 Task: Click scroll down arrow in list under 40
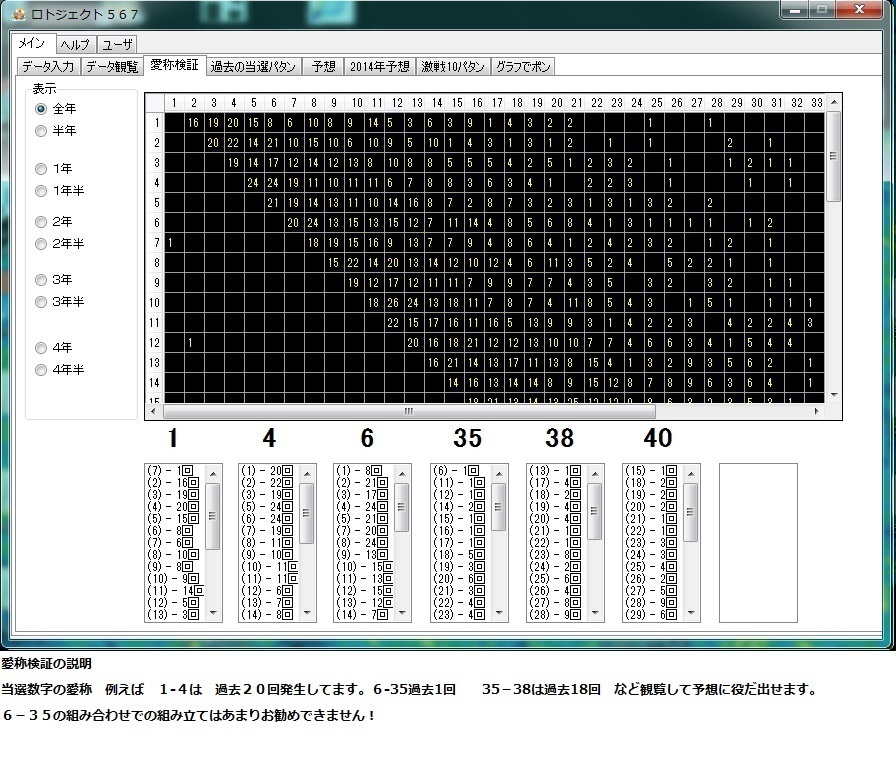[x=691, y=613]
